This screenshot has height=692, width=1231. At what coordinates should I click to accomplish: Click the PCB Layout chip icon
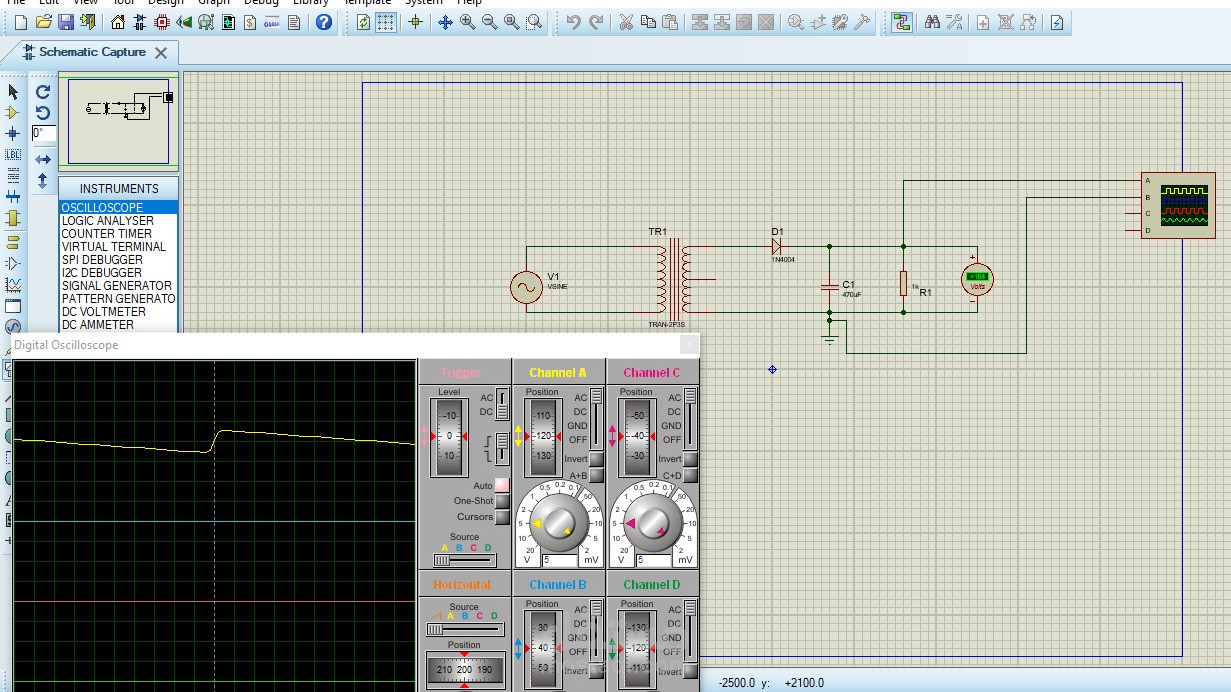[x=162, y=22]
